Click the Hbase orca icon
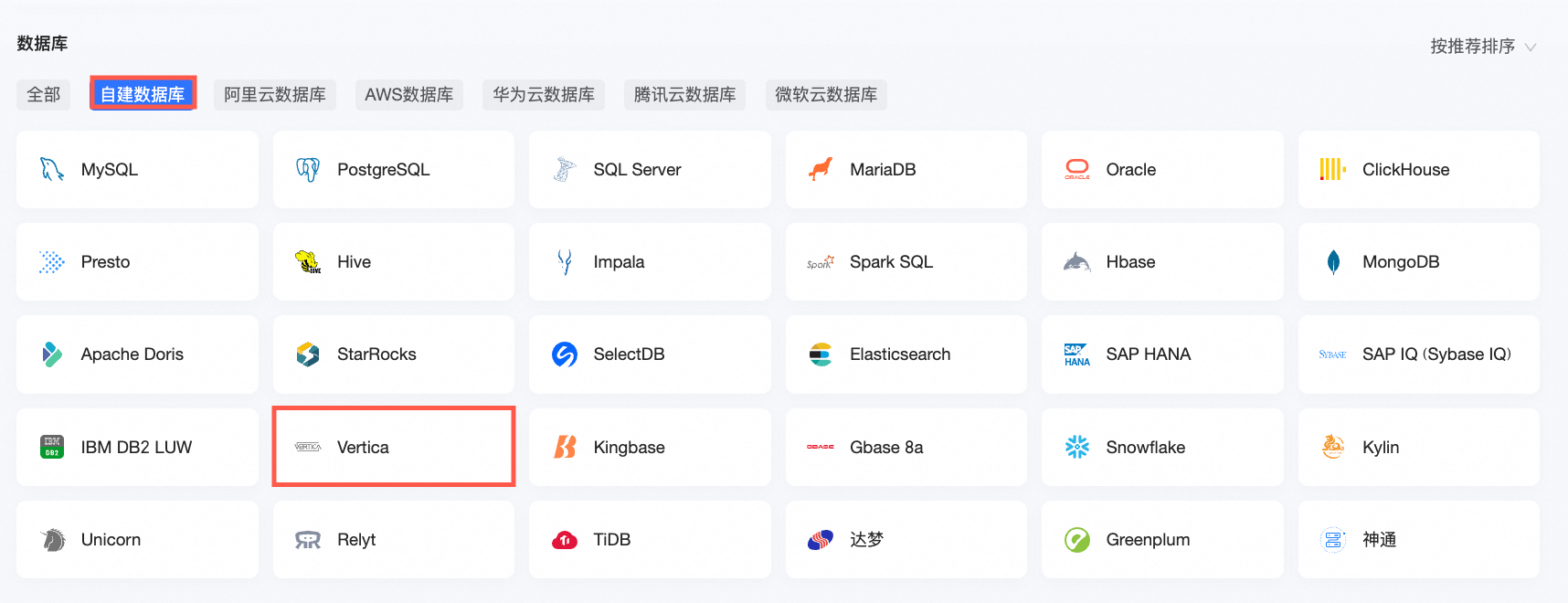This screenshot has width=1568, height=603. click(1077, 262)
